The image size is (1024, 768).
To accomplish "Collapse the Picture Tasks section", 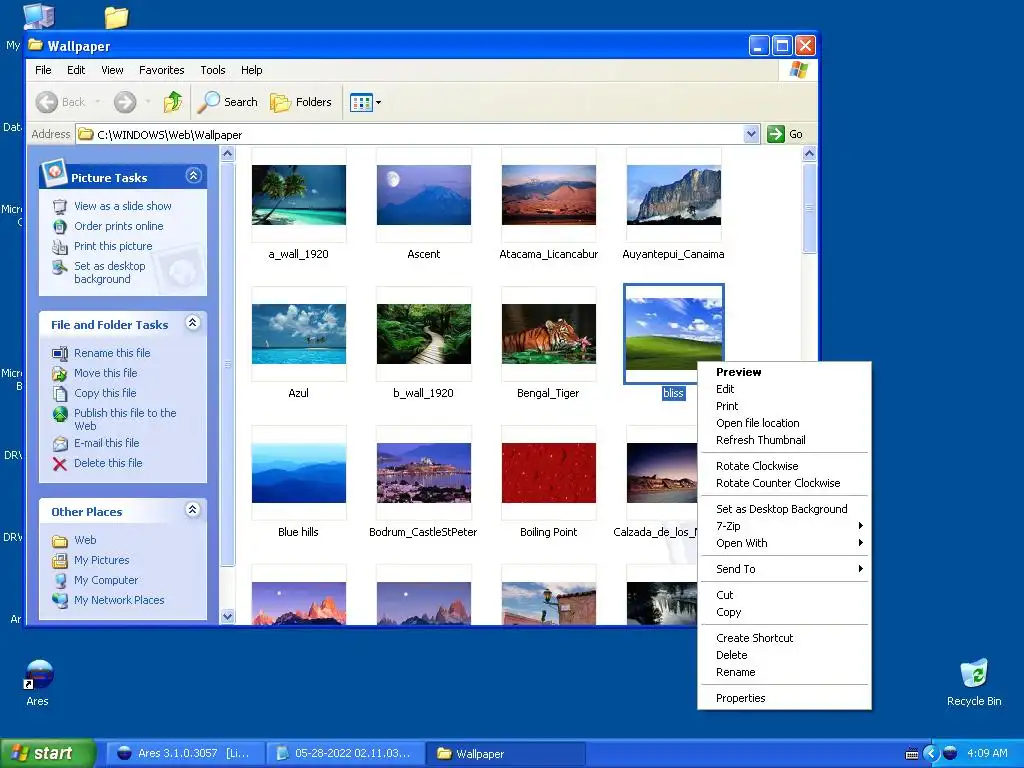I will tap(193, 176).
